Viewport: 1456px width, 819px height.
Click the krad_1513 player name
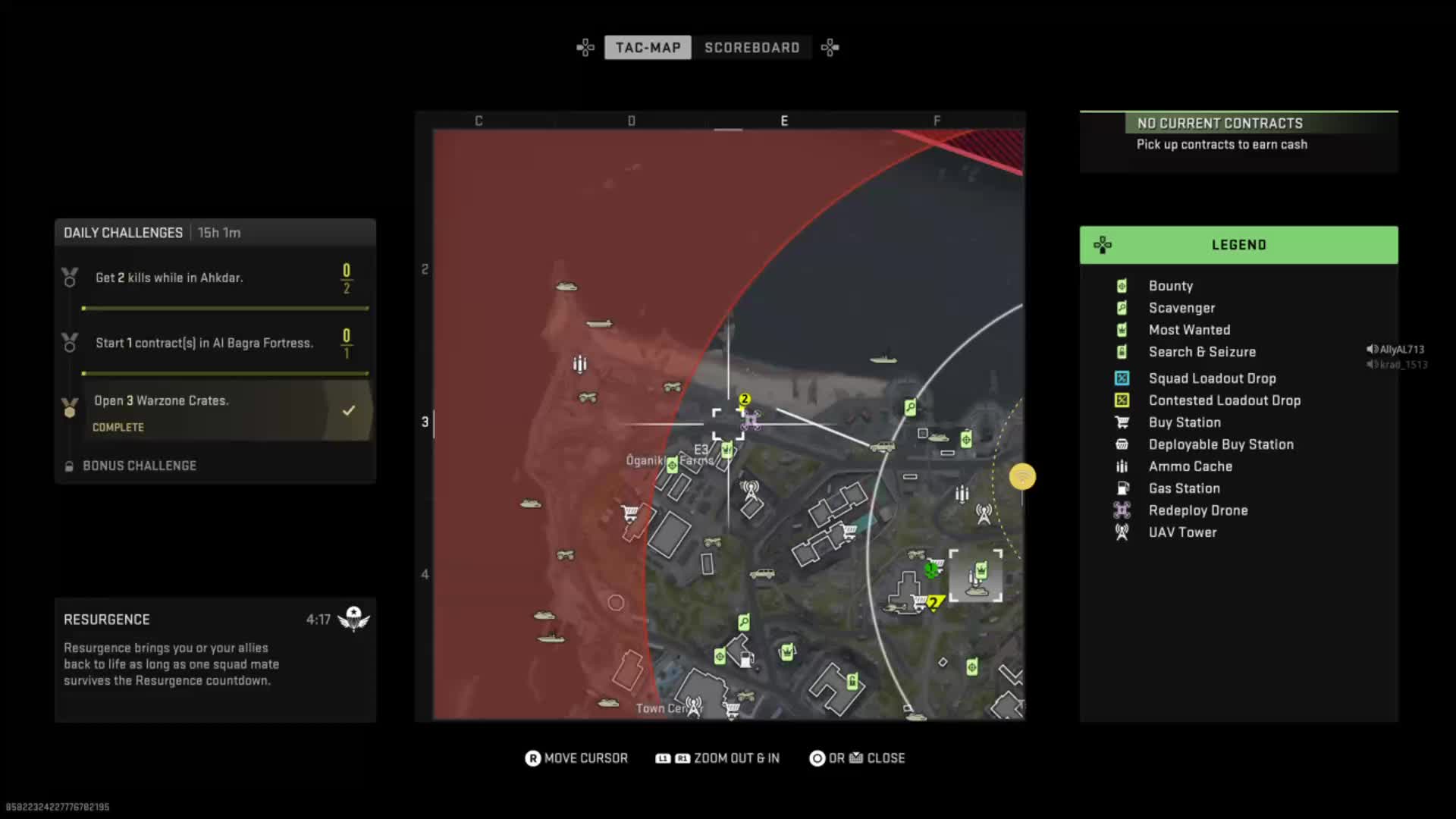coord(1404,365)
